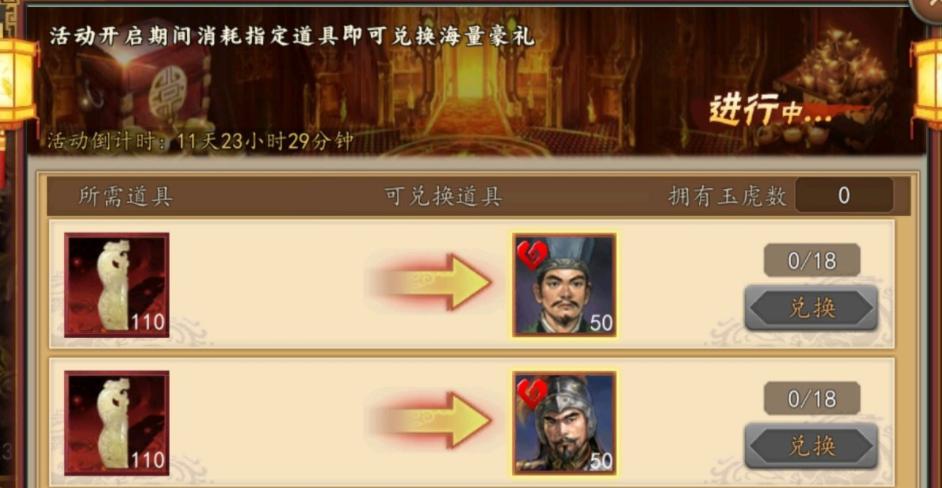This screenshot has height=488, width=942.
Task: Click 兑换 button for the helmeted general
Action: [x=811, y=446]
